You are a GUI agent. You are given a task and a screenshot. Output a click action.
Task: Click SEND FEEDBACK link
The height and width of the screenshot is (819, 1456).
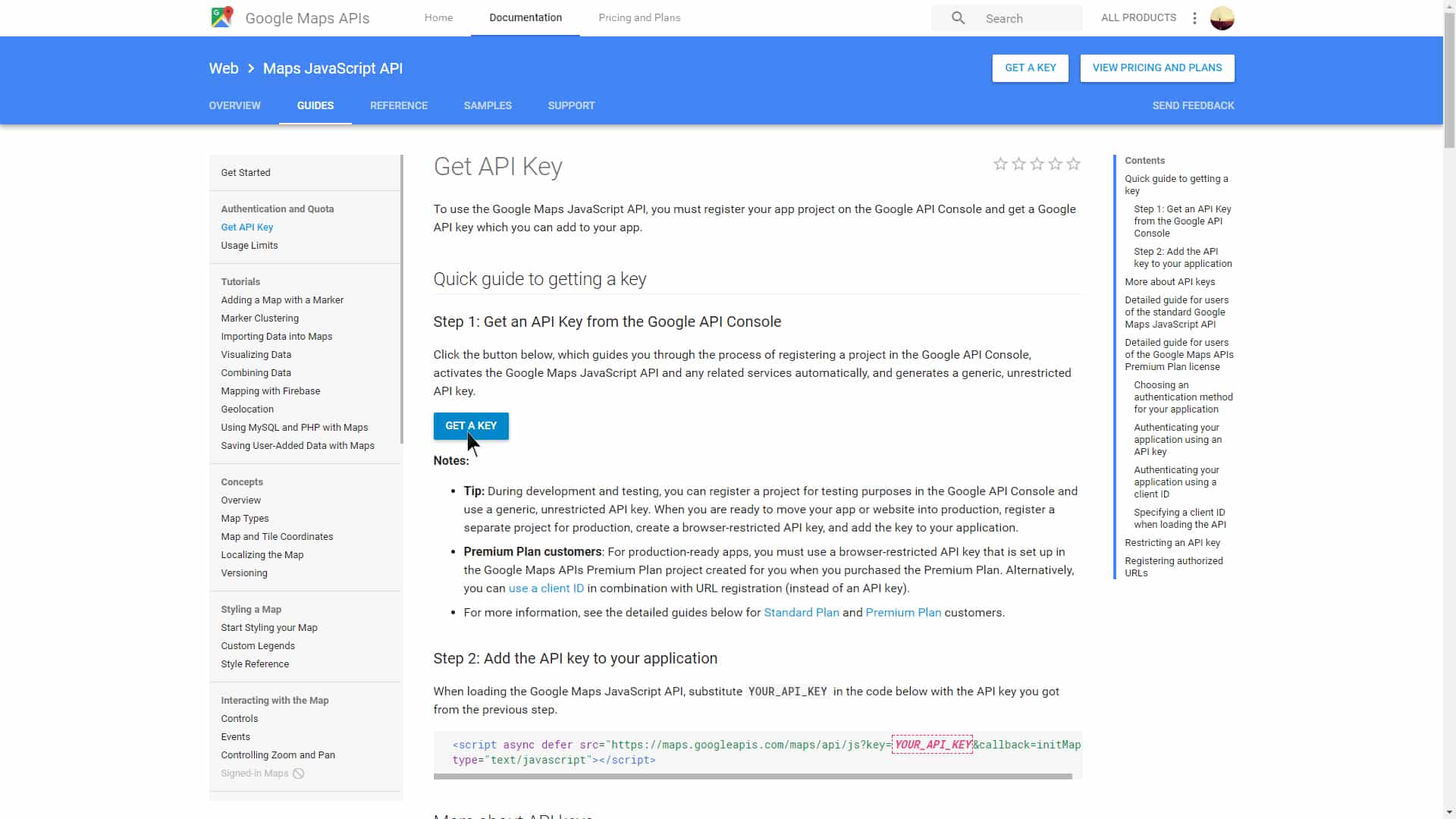coord(1193,105)
